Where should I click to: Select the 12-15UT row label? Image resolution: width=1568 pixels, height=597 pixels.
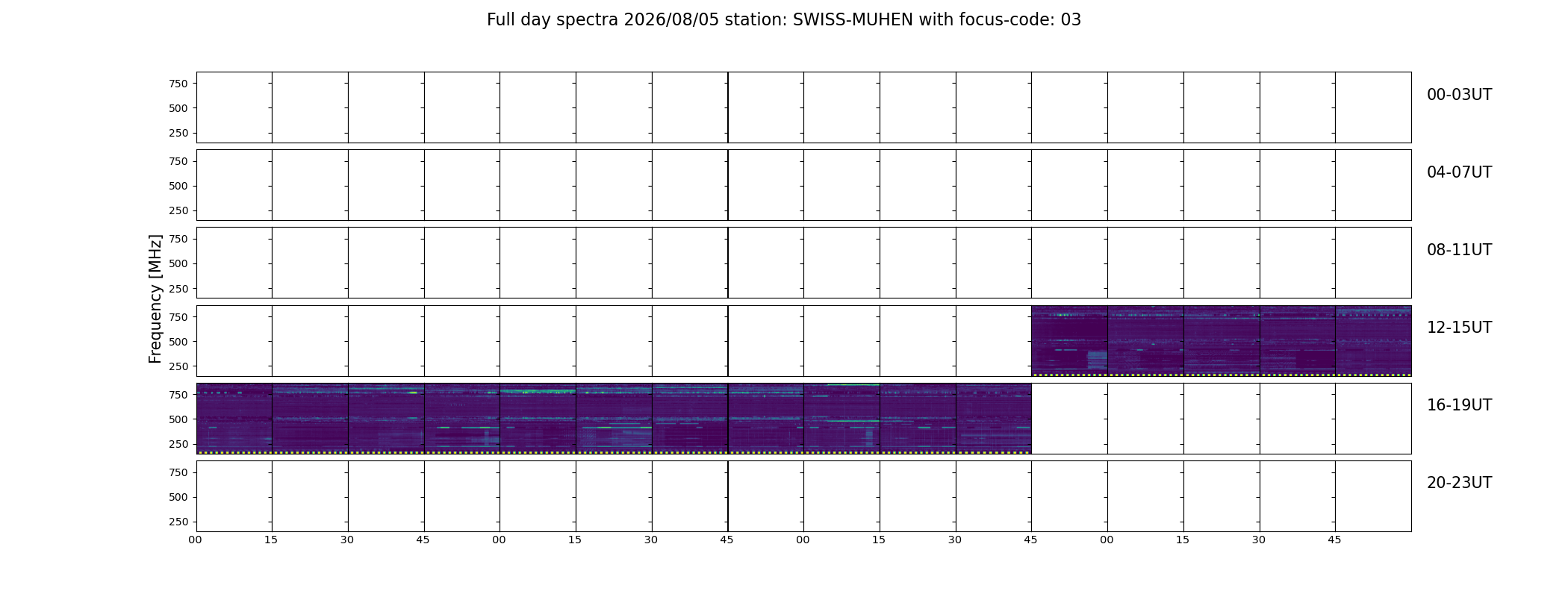tap(1459, 328)
